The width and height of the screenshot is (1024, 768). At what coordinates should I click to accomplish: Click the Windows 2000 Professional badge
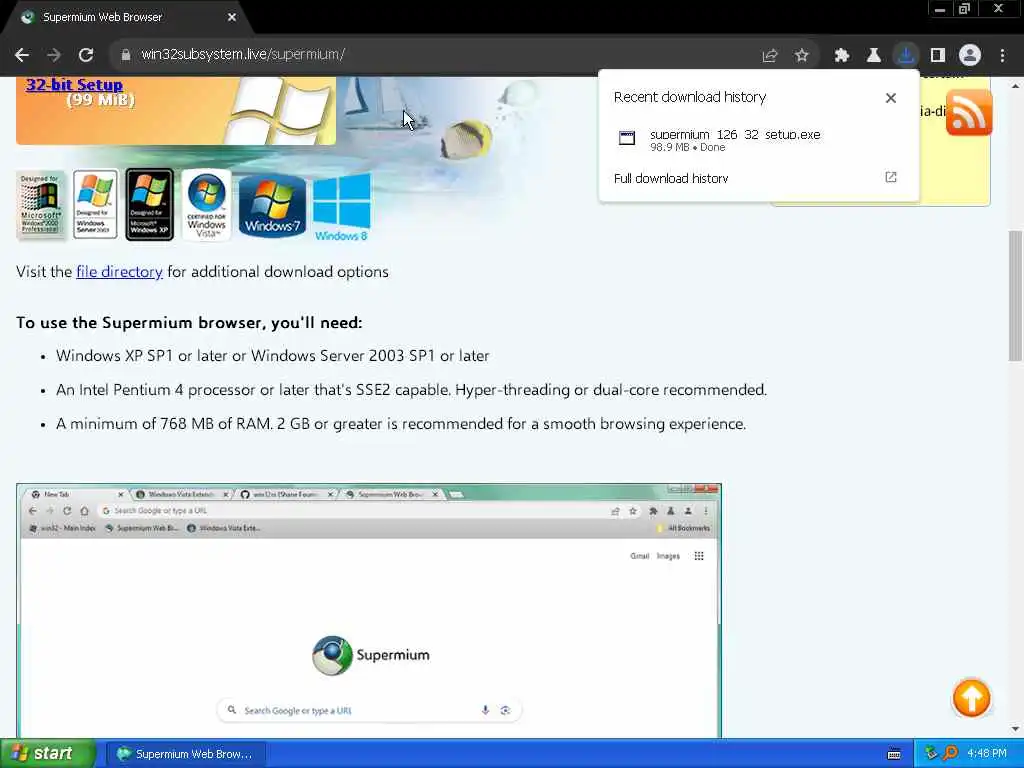40,205
